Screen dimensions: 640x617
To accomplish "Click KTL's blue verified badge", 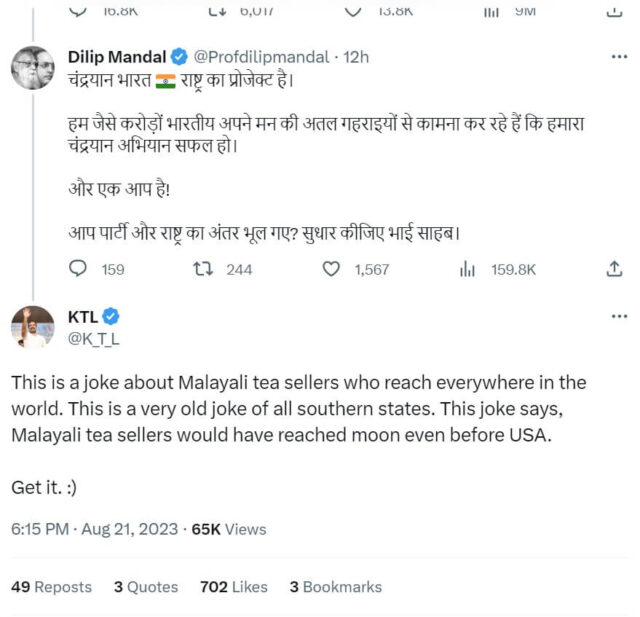I will [x=111, y=317].
